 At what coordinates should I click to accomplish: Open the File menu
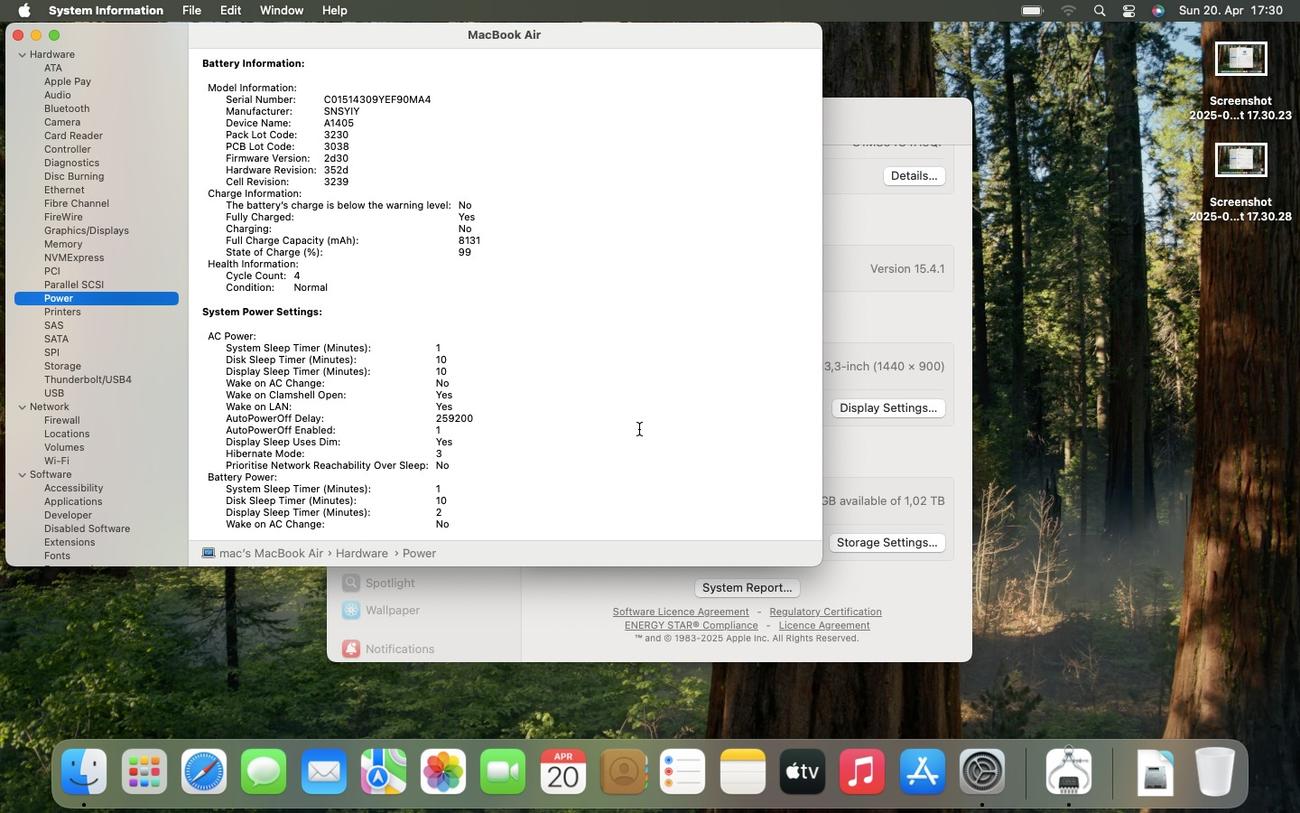[191, 11]
